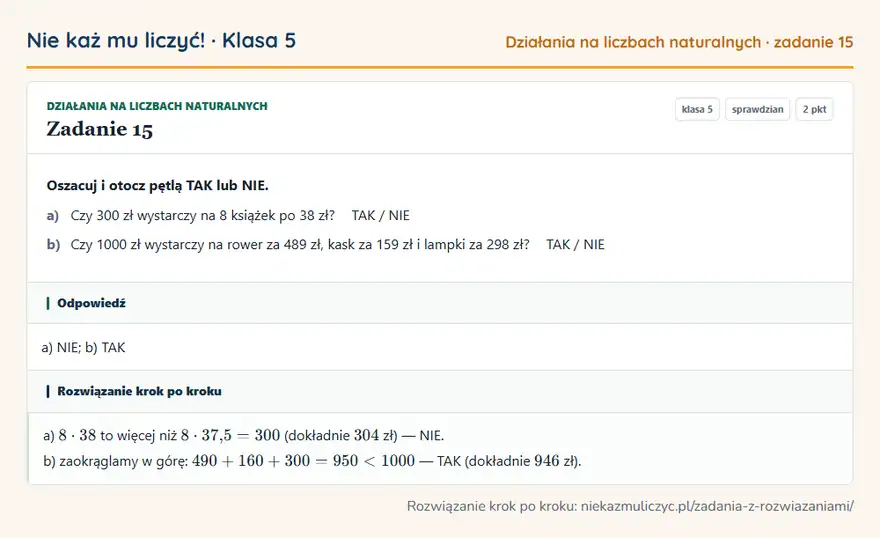Viewport: 880px width, 538px height.
Task: Click the 'Zadanie 15' heading
Action: [99, 129]
